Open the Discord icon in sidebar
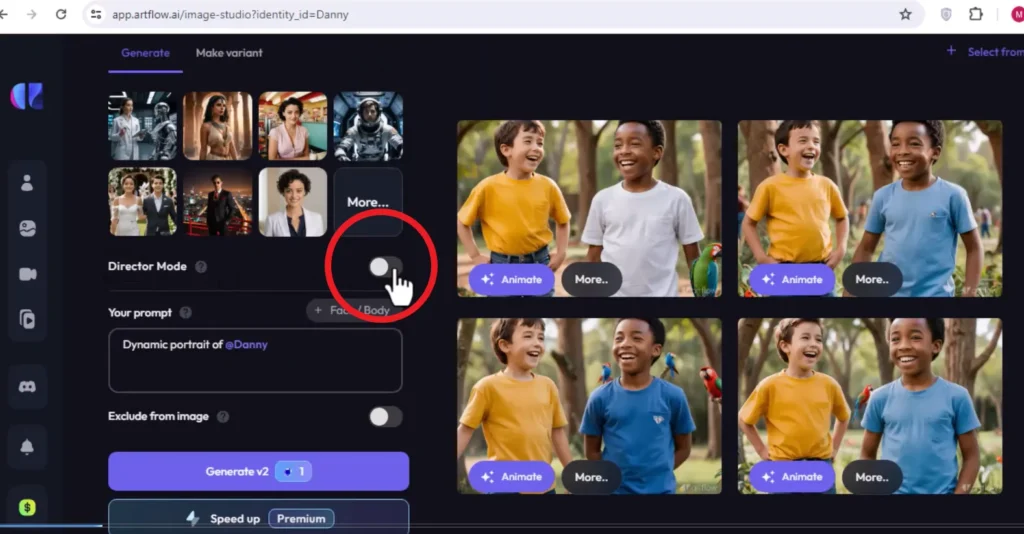1024x534 pixels. 27,386
